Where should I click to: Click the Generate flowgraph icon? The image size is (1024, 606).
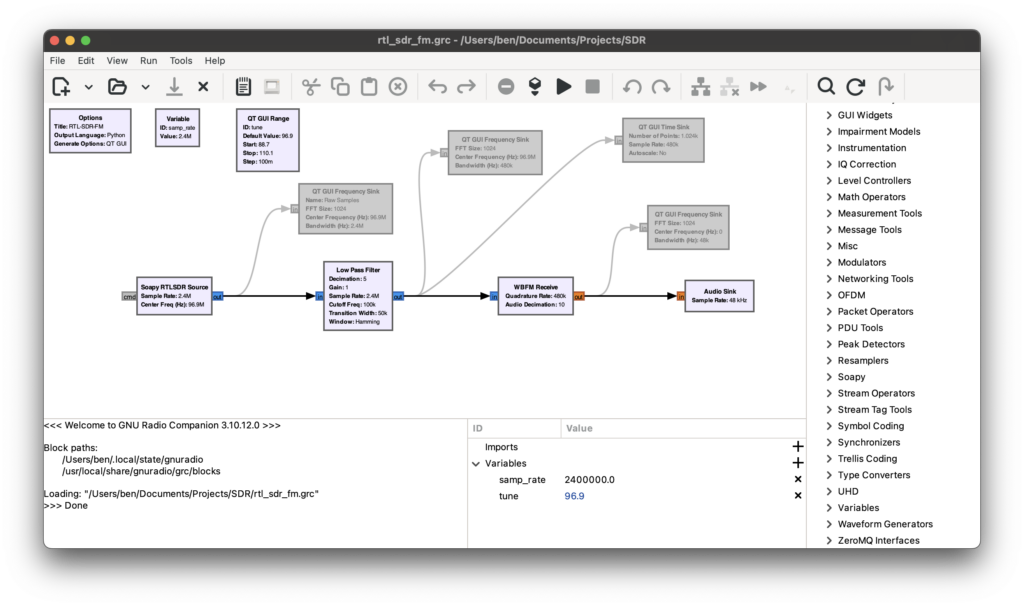535,87
